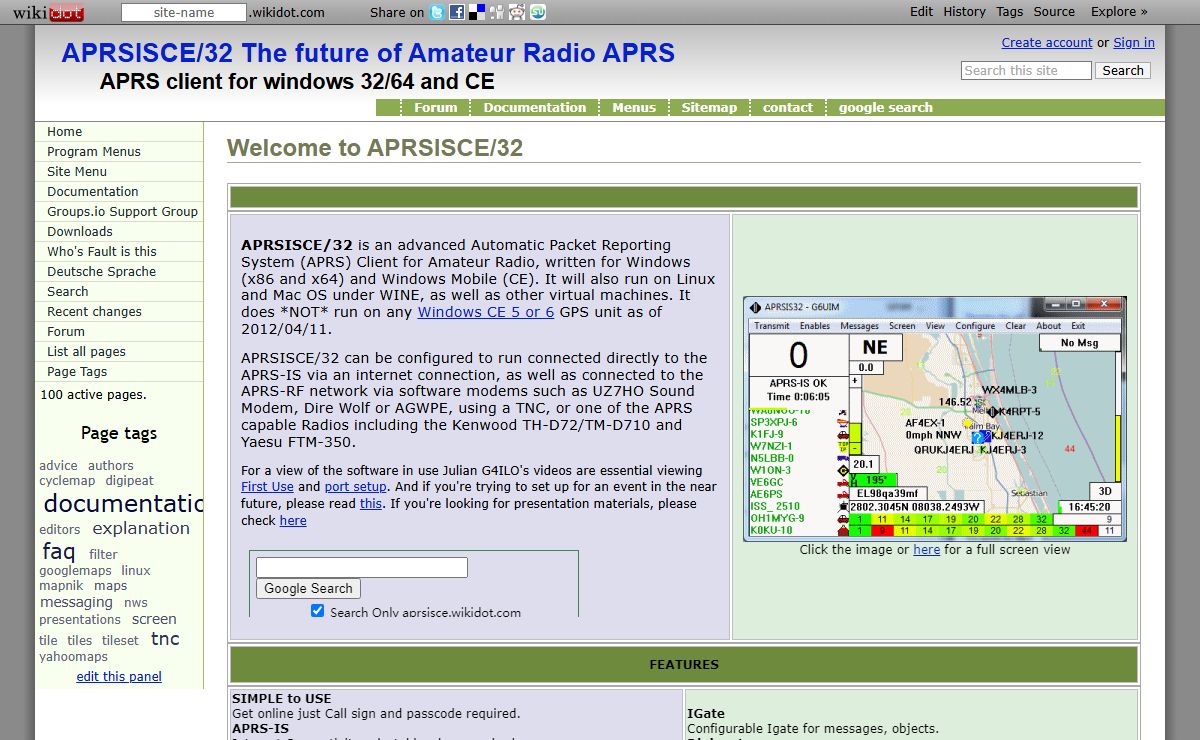1200x740 pixels.
Task: Click the APRSISCE/32 site title link
Action: tap(368, 53)
